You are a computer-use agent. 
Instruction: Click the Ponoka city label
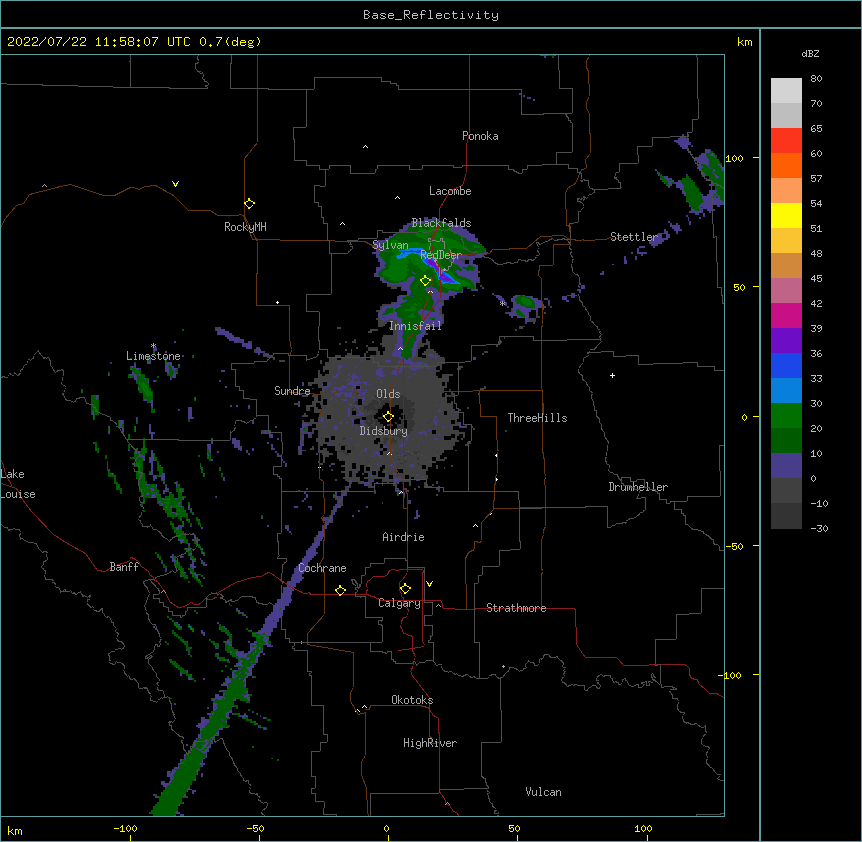(x=480, y=136)
